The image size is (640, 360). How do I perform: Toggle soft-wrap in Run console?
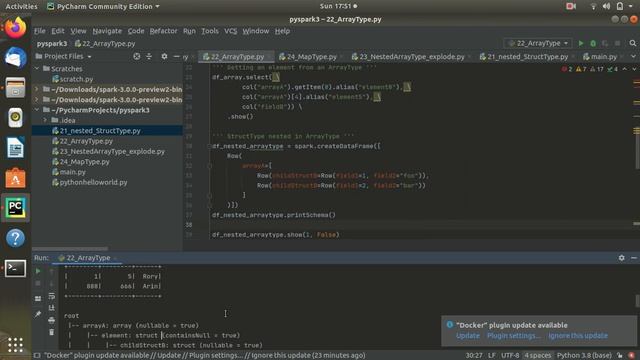[x=51, y=296]
